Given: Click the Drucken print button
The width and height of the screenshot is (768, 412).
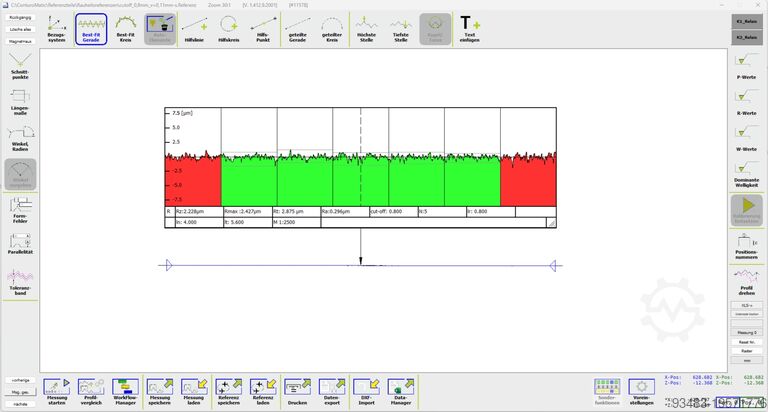Looking at the screenshot, I should (x=297, y=390).
